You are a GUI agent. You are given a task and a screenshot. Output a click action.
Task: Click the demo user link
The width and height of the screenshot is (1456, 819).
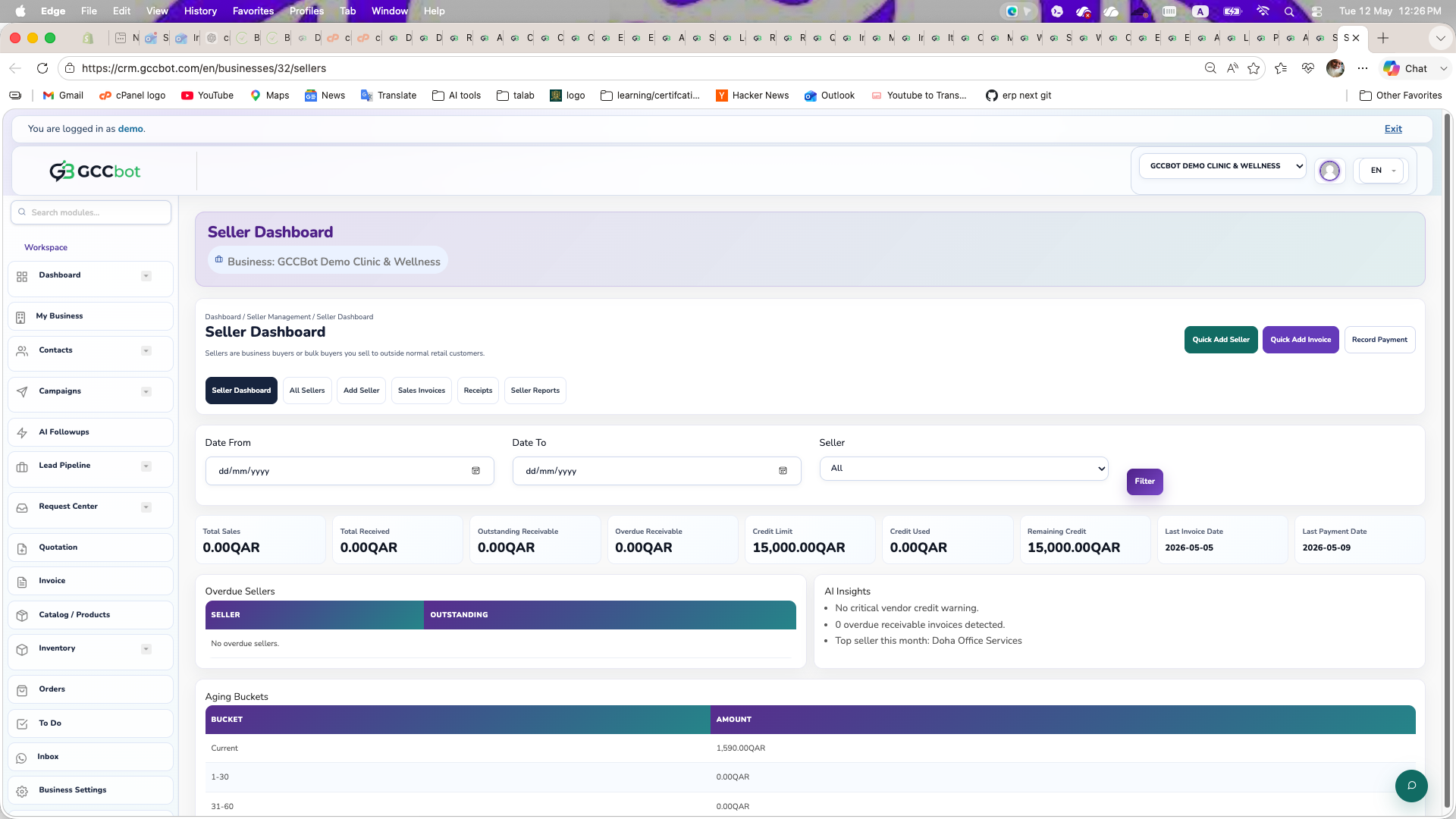[130, 129]
